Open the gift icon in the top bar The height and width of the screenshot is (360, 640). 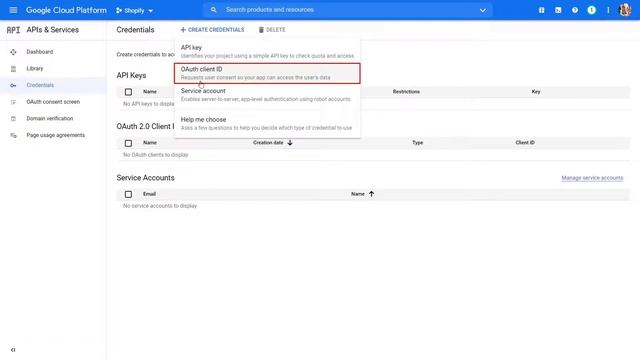(x=542, y=10)
